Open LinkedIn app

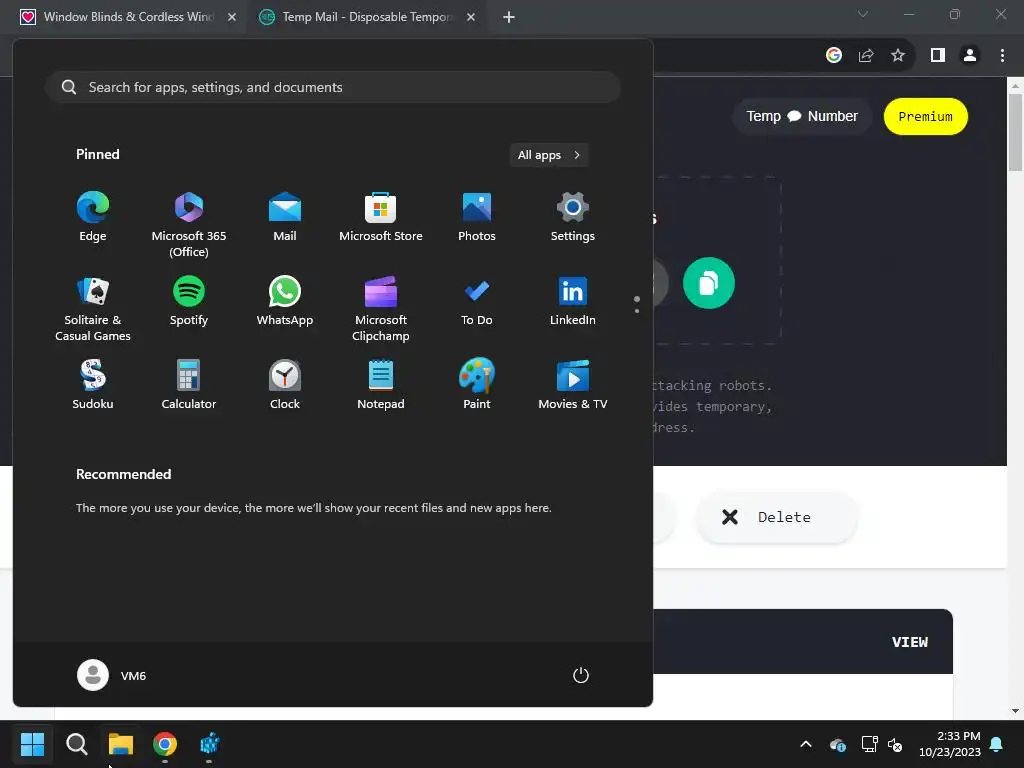tap(573, 302)
